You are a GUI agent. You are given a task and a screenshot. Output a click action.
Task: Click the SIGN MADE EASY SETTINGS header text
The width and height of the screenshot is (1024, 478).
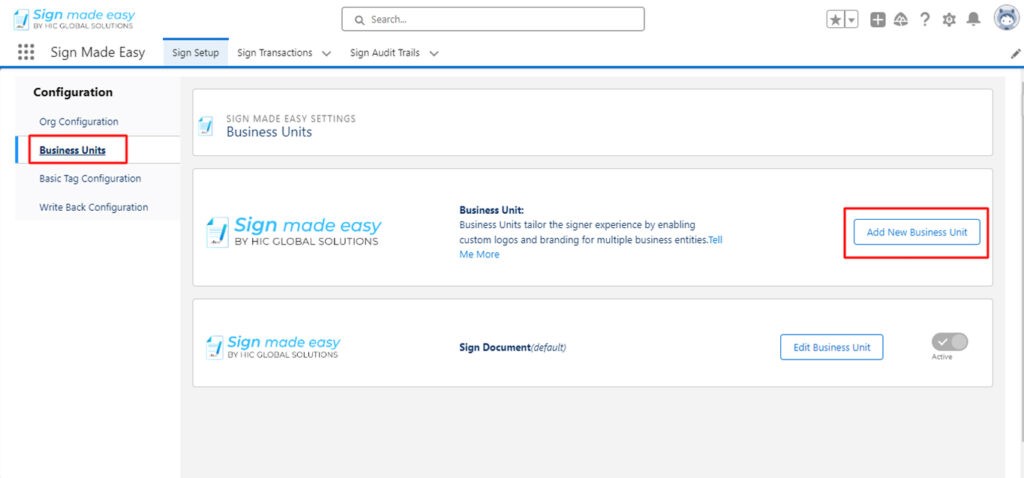tap(291, 119)
